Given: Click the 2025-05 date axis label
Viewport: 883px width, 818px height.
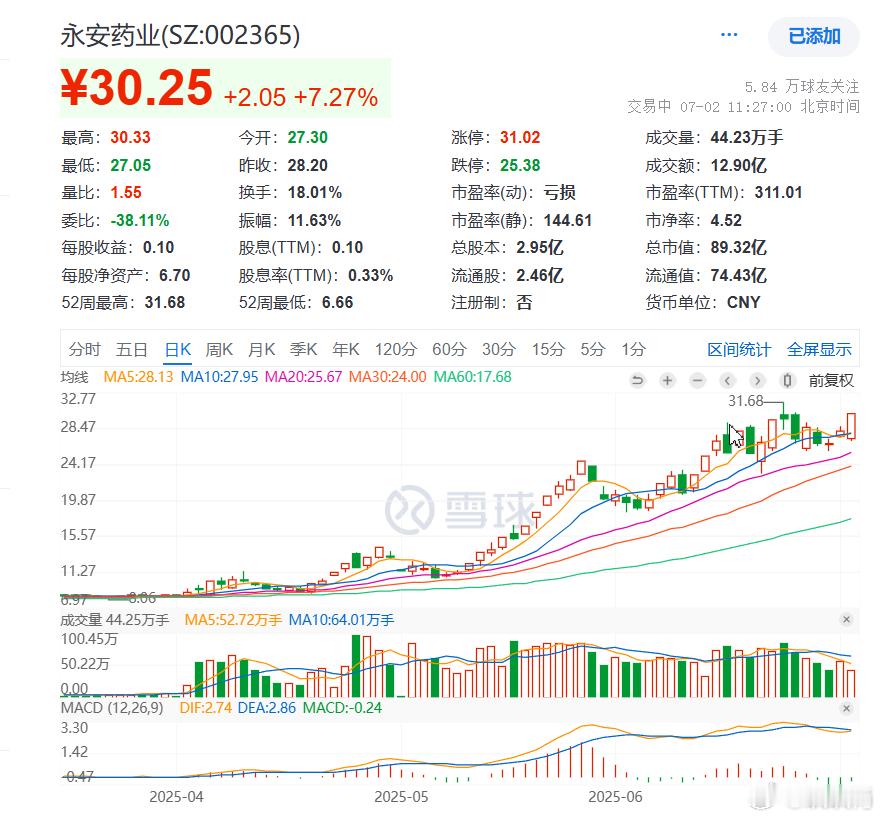Looking at the screenshot, I should coord(401,797).
